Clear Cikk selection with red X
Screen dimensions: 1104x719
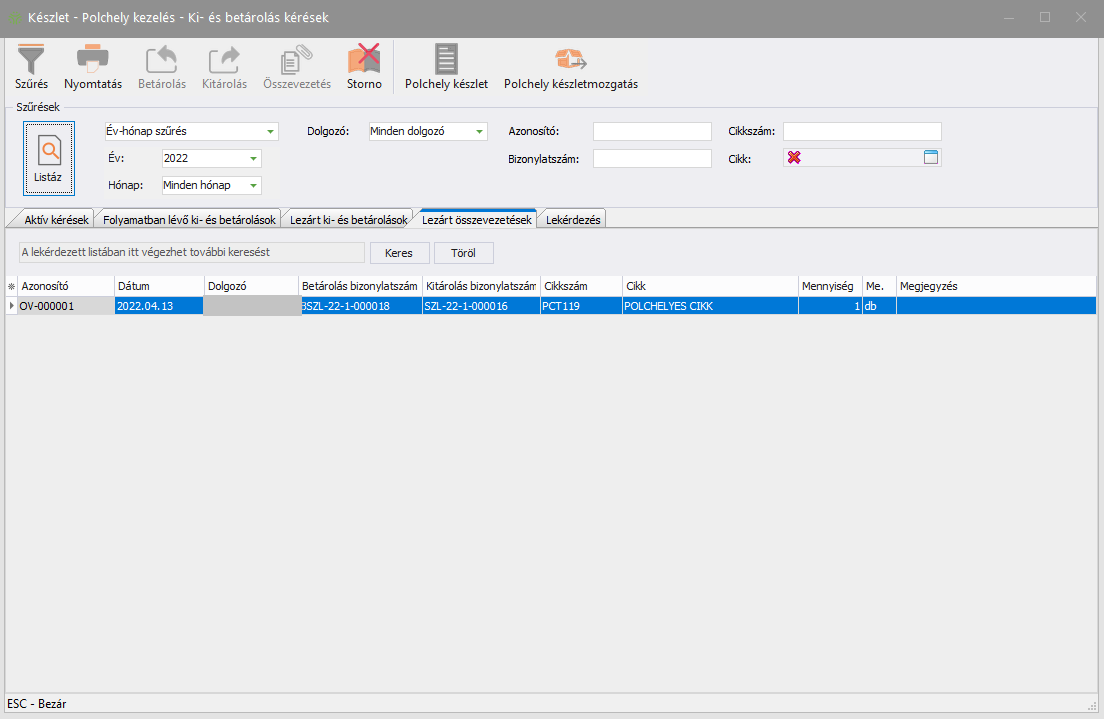click(794, 158)
